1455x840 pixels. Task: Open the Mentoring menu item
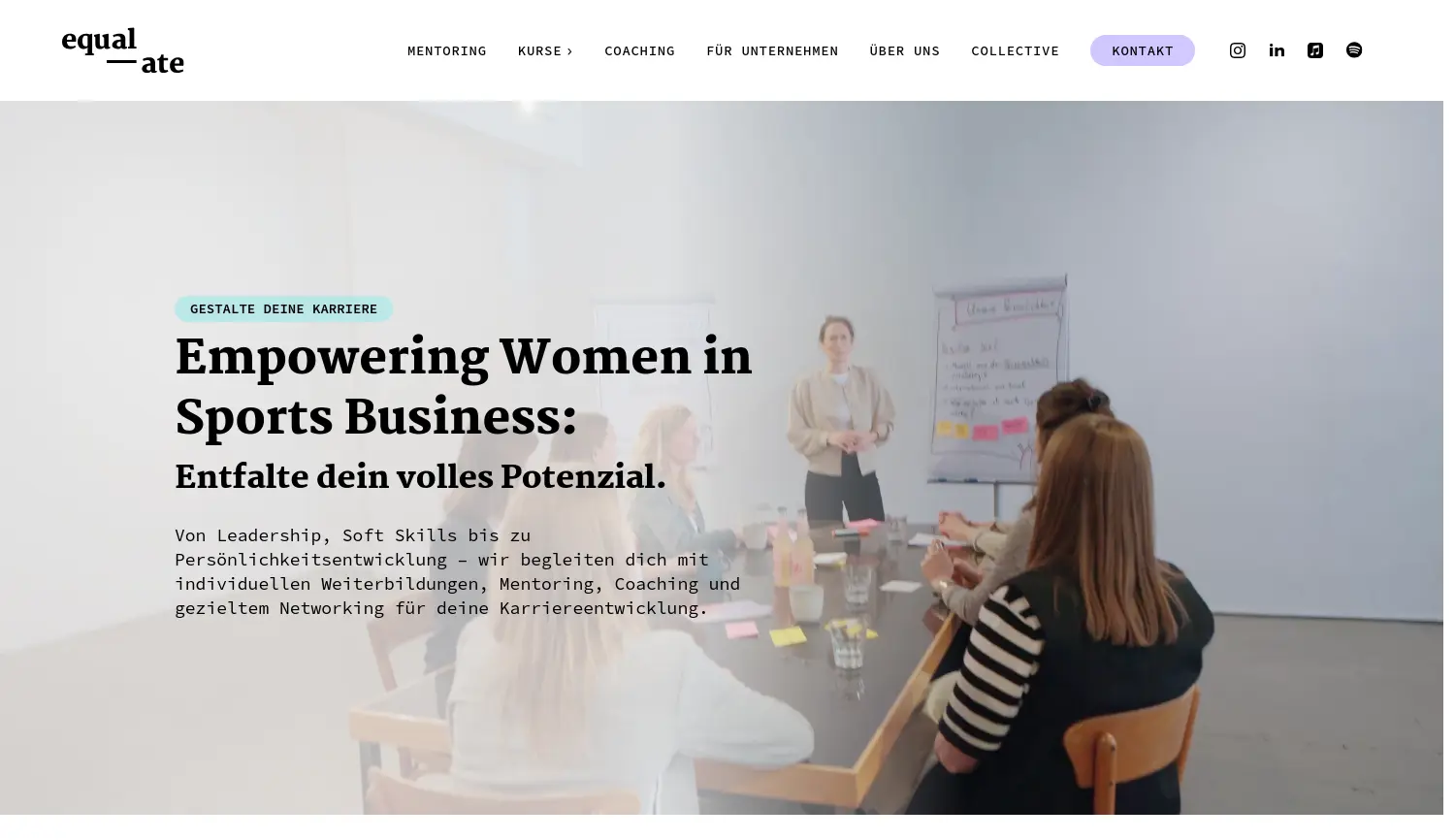click(x=446, y=50)
